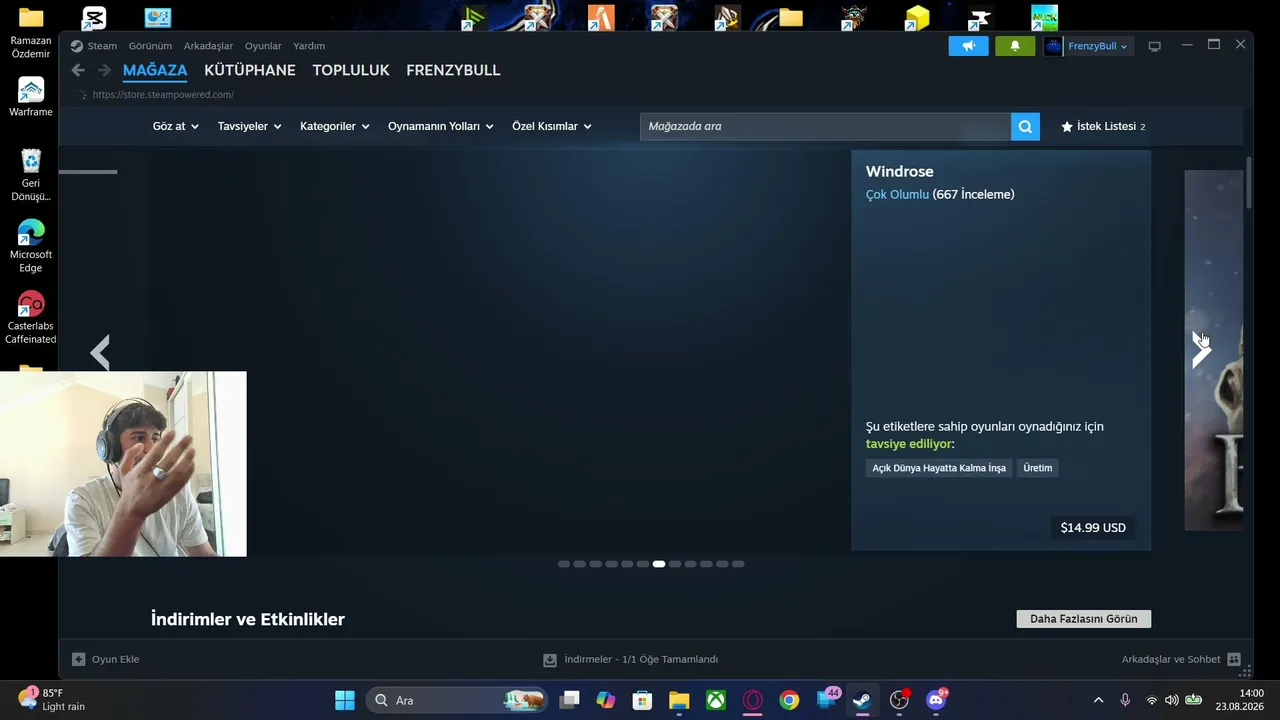Screen dimensions: 1280x720
Task: Click the Steam page vertical scrollbar
Action: (x=1249, y=183)
